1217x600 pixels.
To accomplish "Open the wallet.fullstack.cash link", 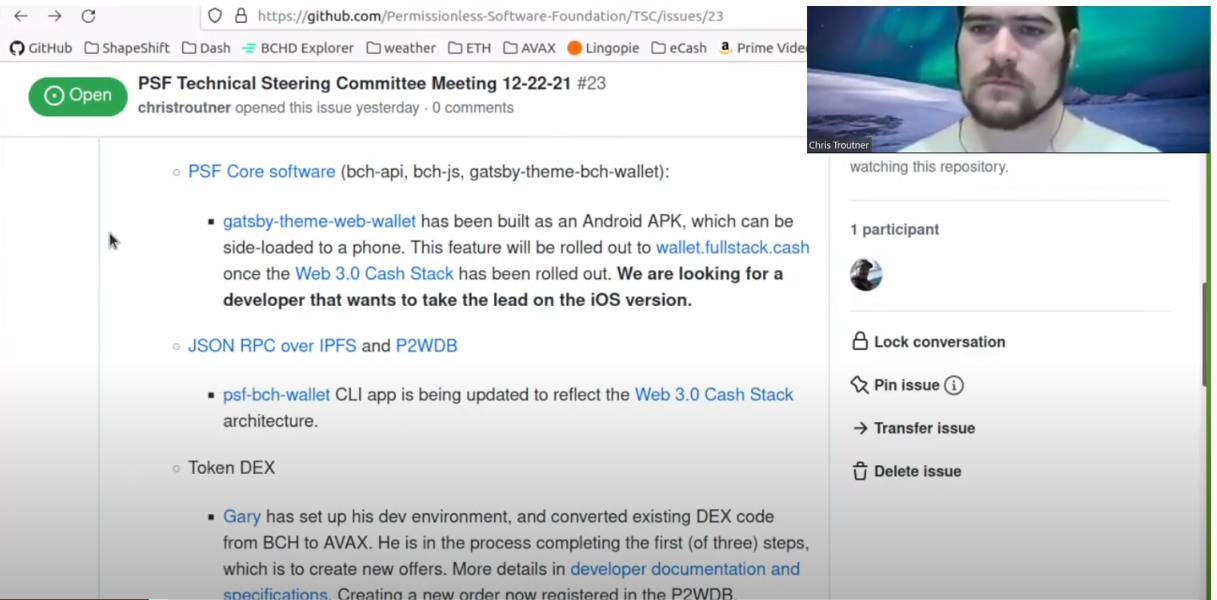I will tap(733, 247).
